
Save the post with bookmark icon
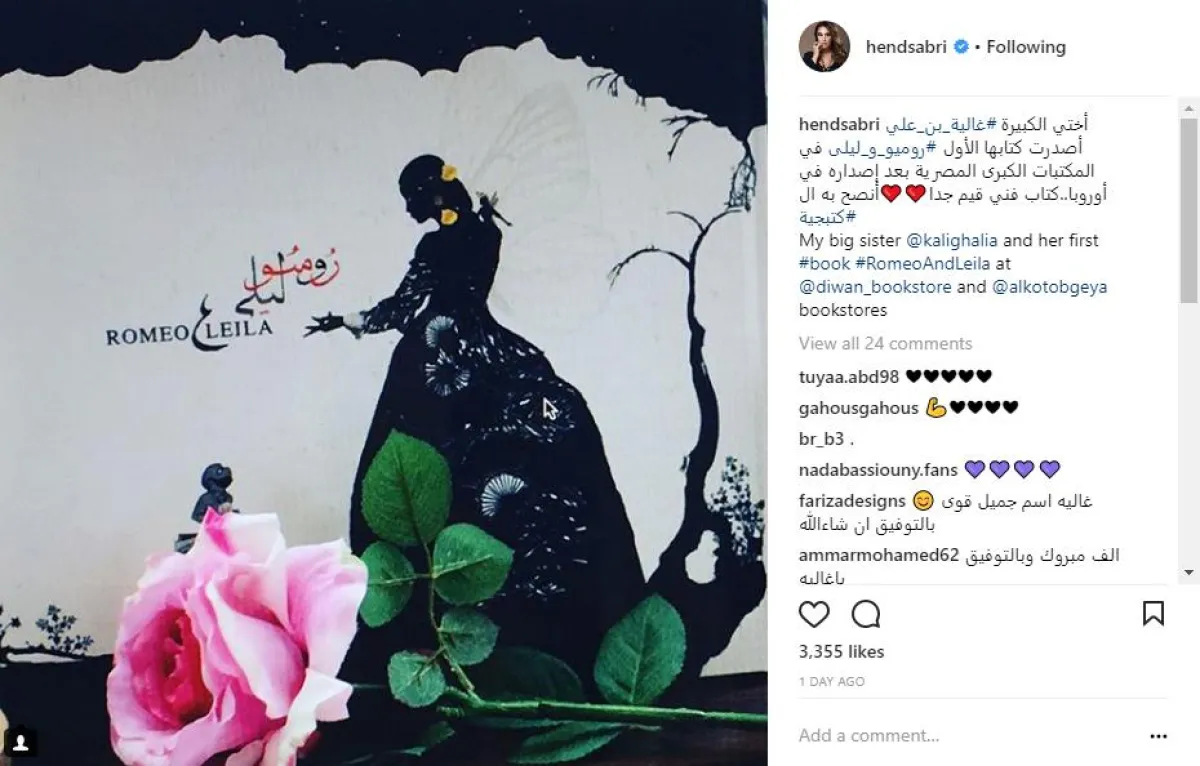[1153, 613]
